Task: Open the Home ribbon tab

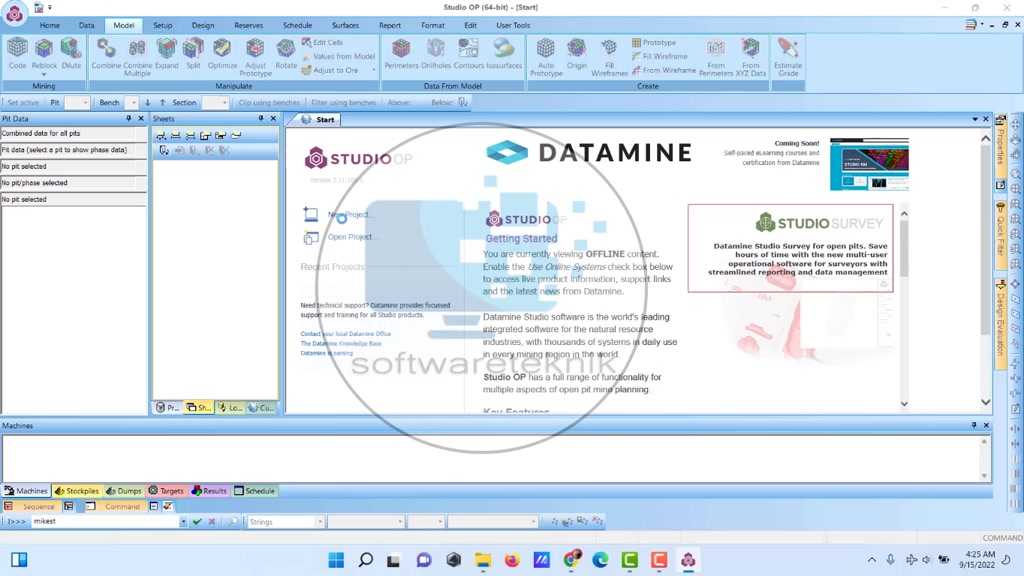Action: pyautogui.click(x=50, y=25)
